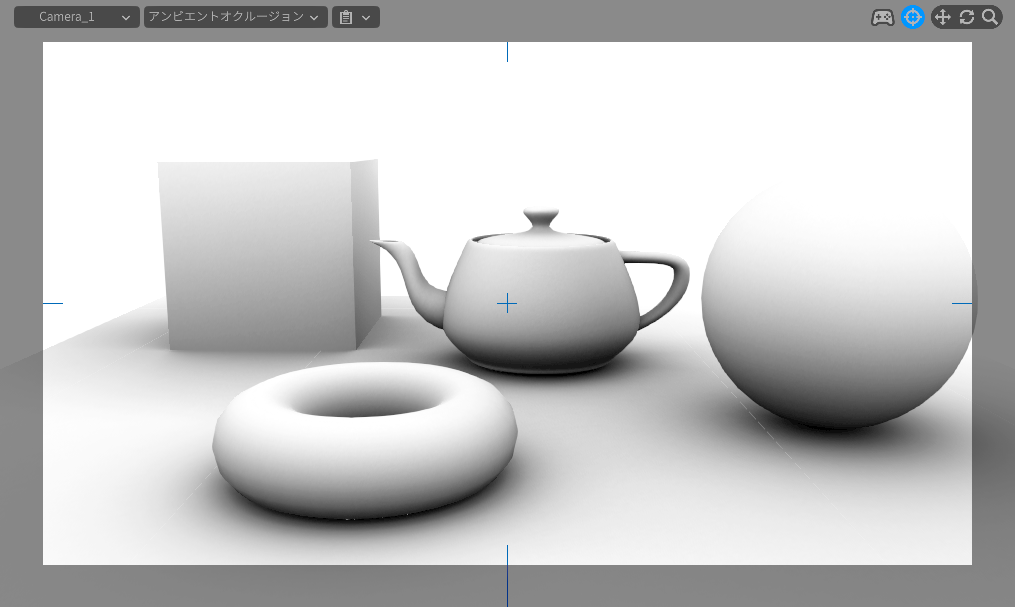Toggle the blue target crosshair button
Image resolution: width=1015 pixels, height=607 pixels.
(x=912, y=17)
